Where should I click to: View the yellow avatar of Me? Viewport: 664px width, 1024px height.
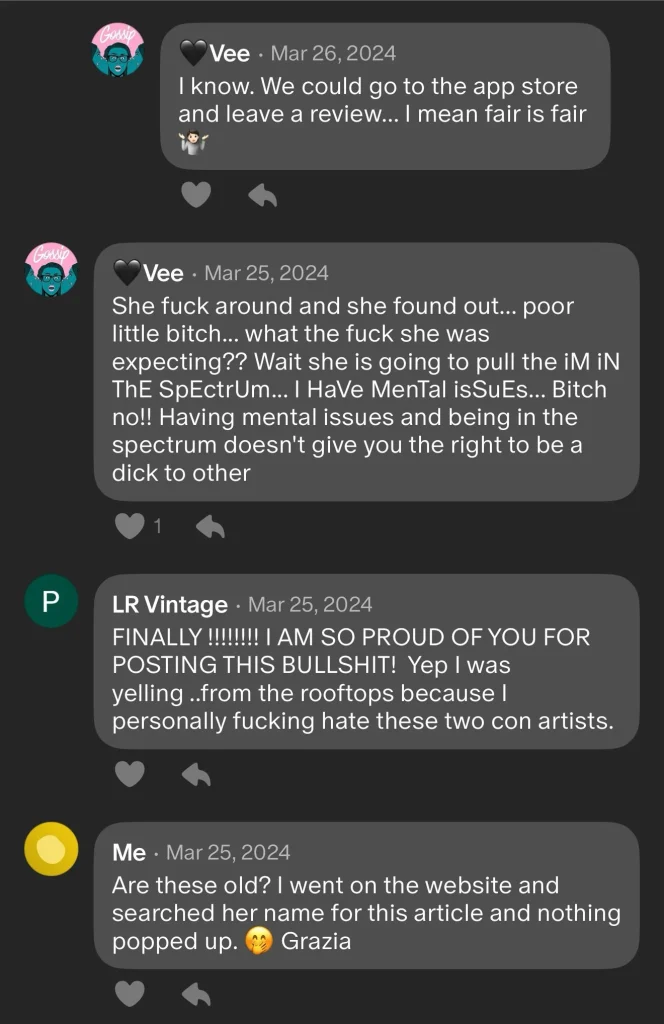coord(51,849)
